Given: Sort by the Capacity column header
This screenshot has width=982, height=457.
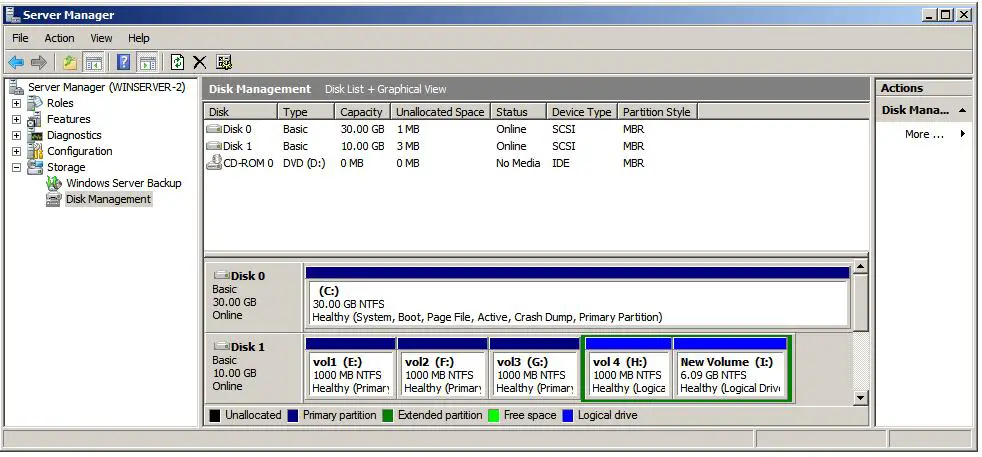Looking at the screenshot, I should click(x=361, y=112).
